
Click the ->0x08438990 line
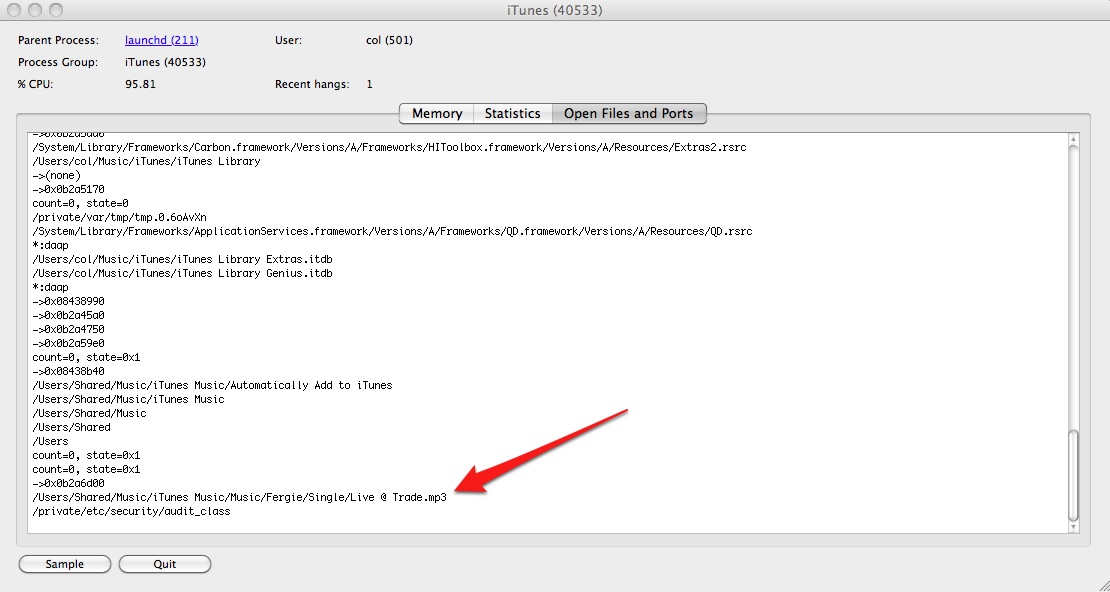tap(69, 302)
